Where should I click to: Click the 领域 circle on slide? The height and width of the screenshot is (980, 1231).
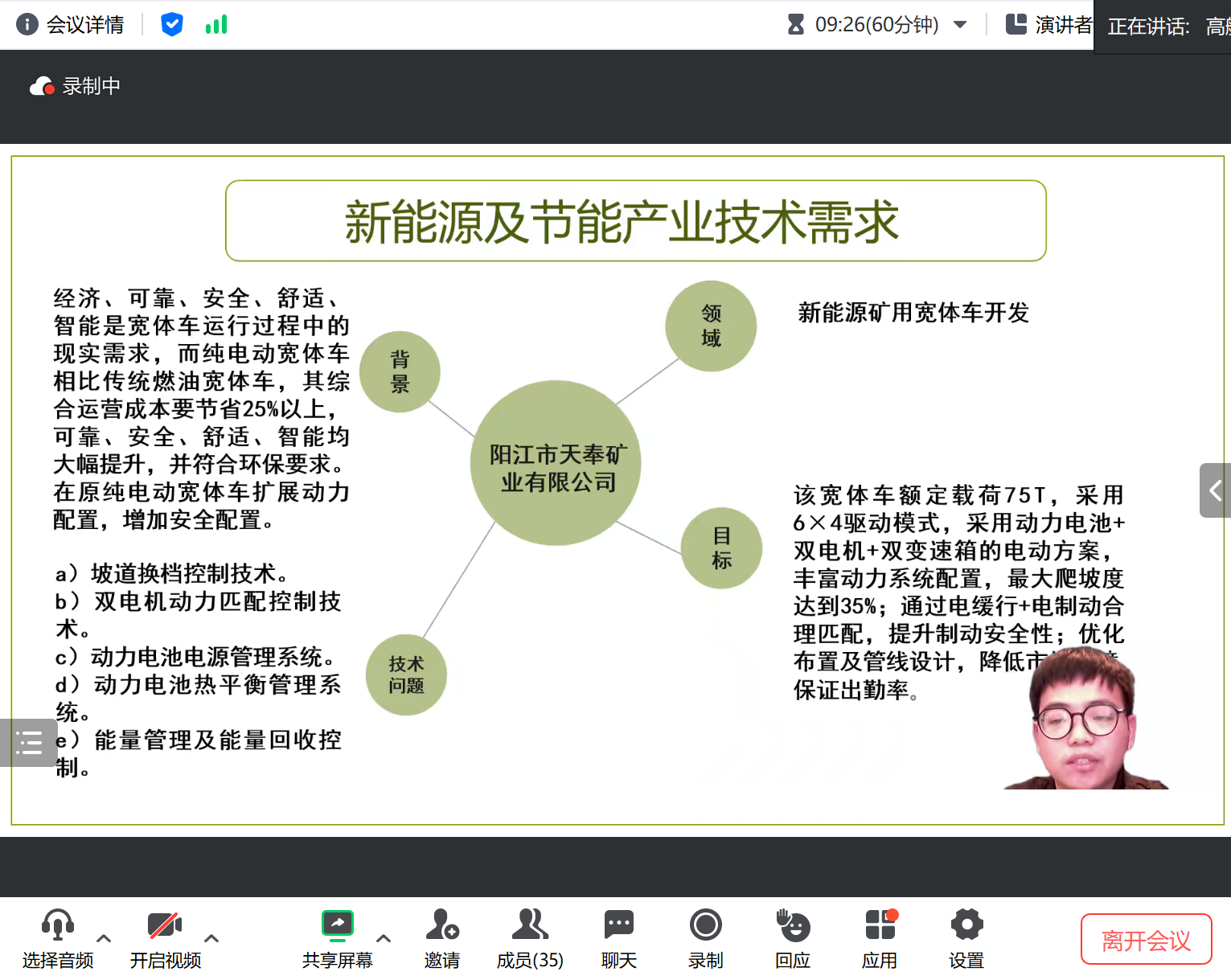(711, 326)
